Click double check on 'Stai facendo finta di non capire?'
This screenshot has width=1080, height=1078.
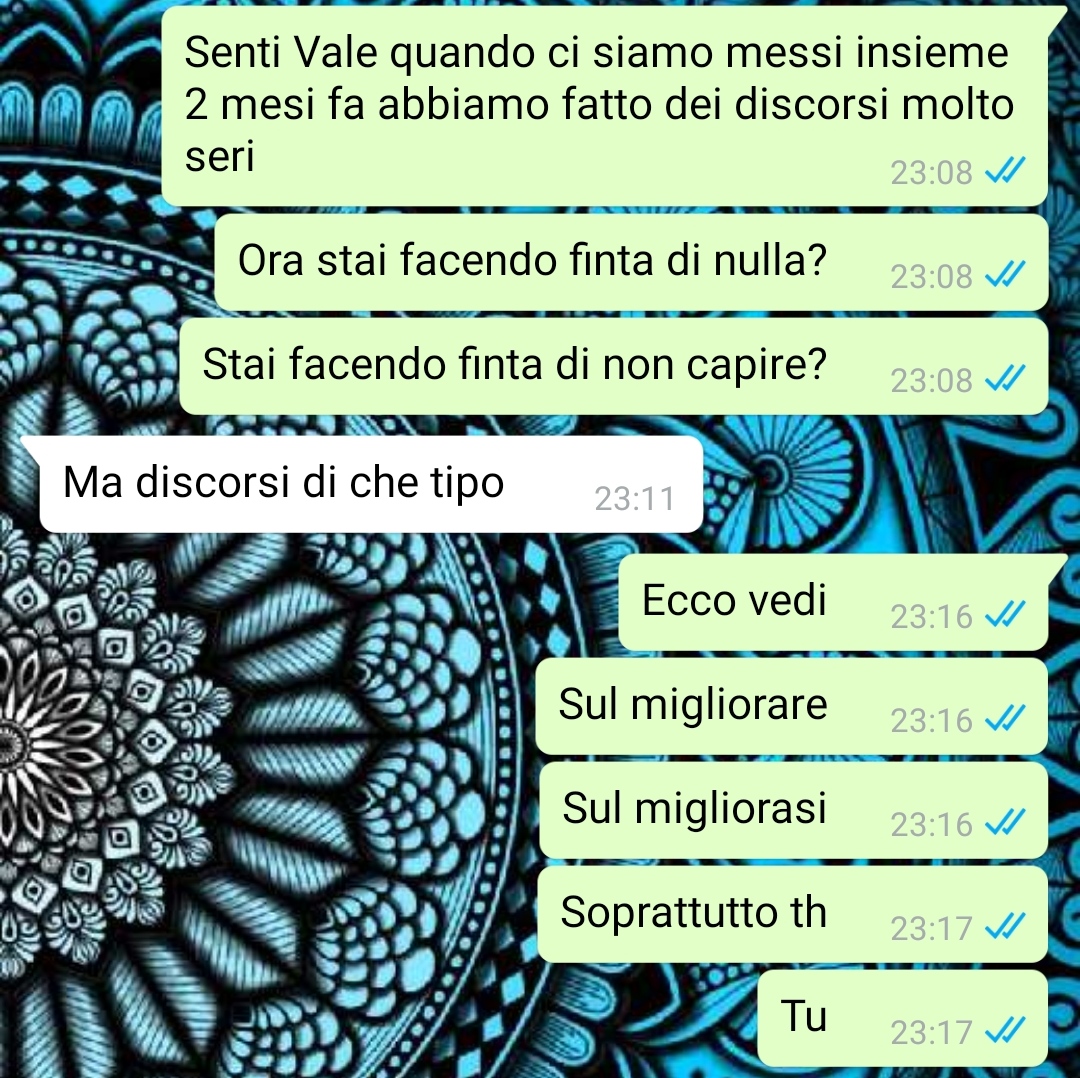[x=1005, y=378]
